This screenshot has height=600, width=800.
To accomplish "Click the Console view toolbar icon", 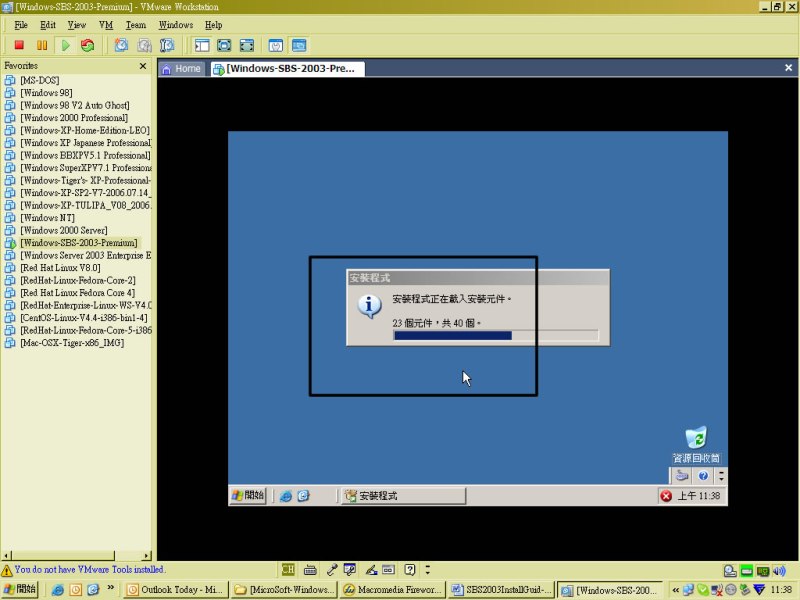I will point(299,45).
